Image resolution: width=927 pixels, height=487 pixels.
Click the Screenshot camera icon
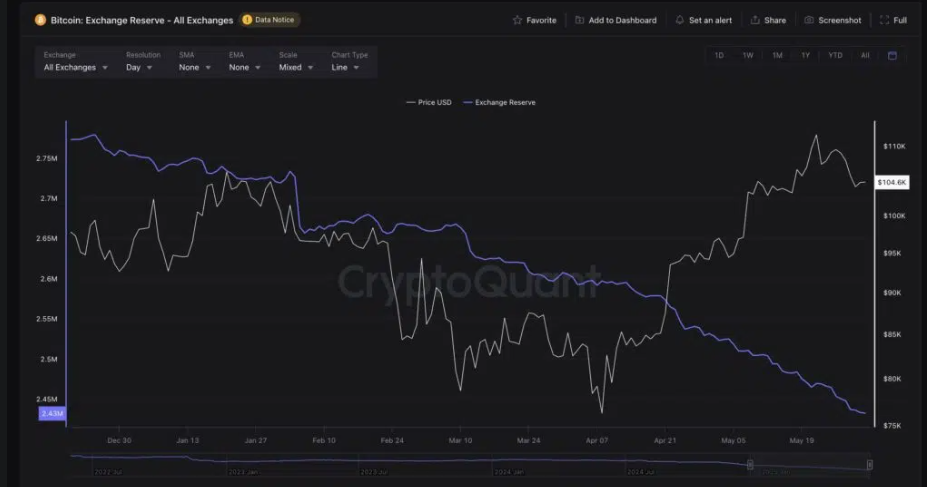[x=809, y=20]
